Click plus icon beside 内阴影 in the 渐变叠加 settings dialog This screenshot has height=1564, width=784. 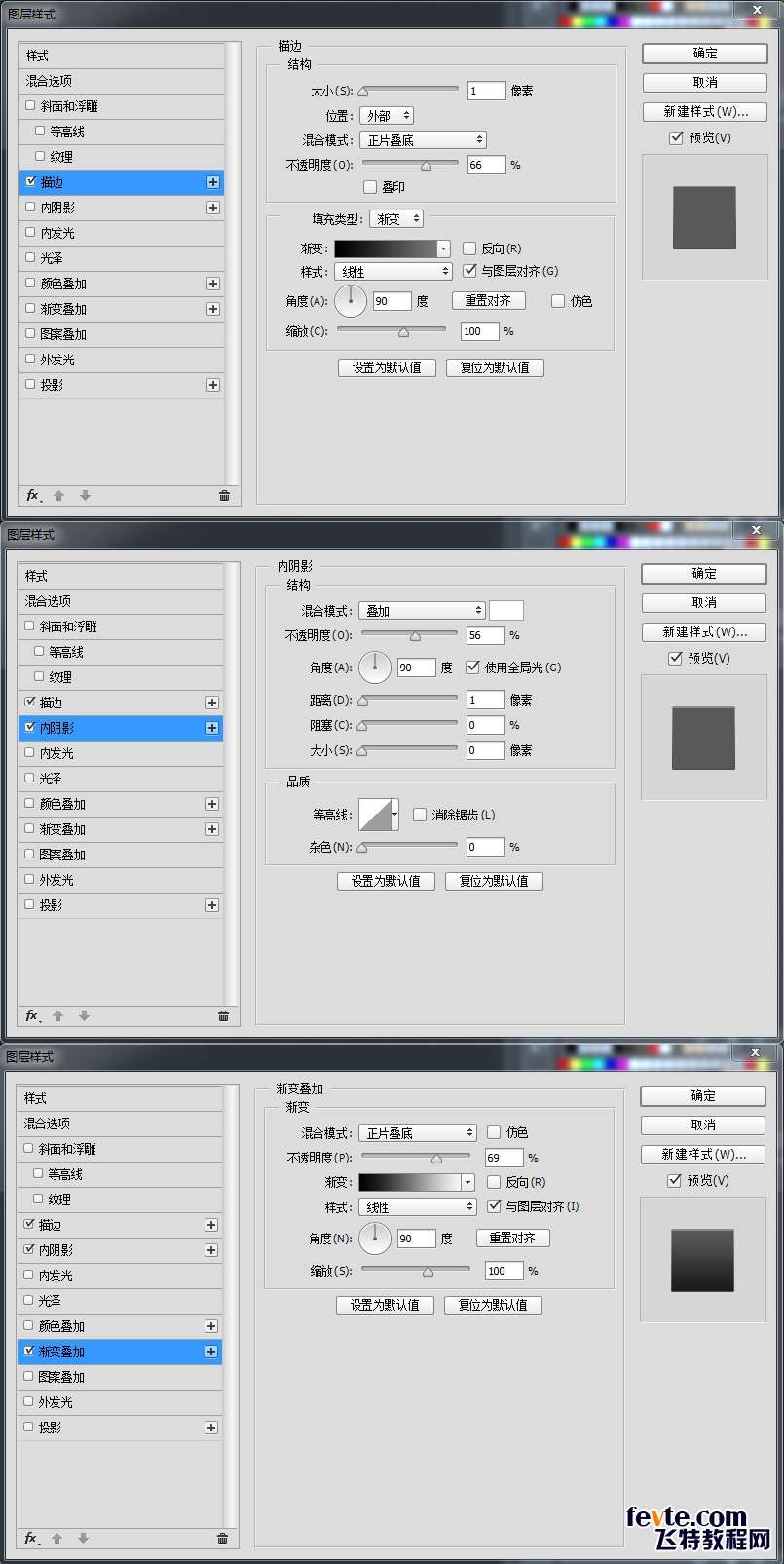pos(211,1250)
